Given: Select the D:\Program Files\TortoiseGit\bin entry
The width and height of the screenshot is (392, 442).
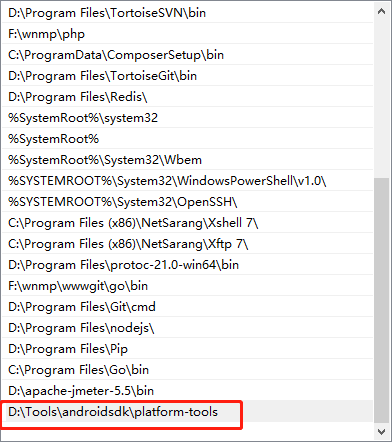Looking at the screenshot, I should point(187,76).
